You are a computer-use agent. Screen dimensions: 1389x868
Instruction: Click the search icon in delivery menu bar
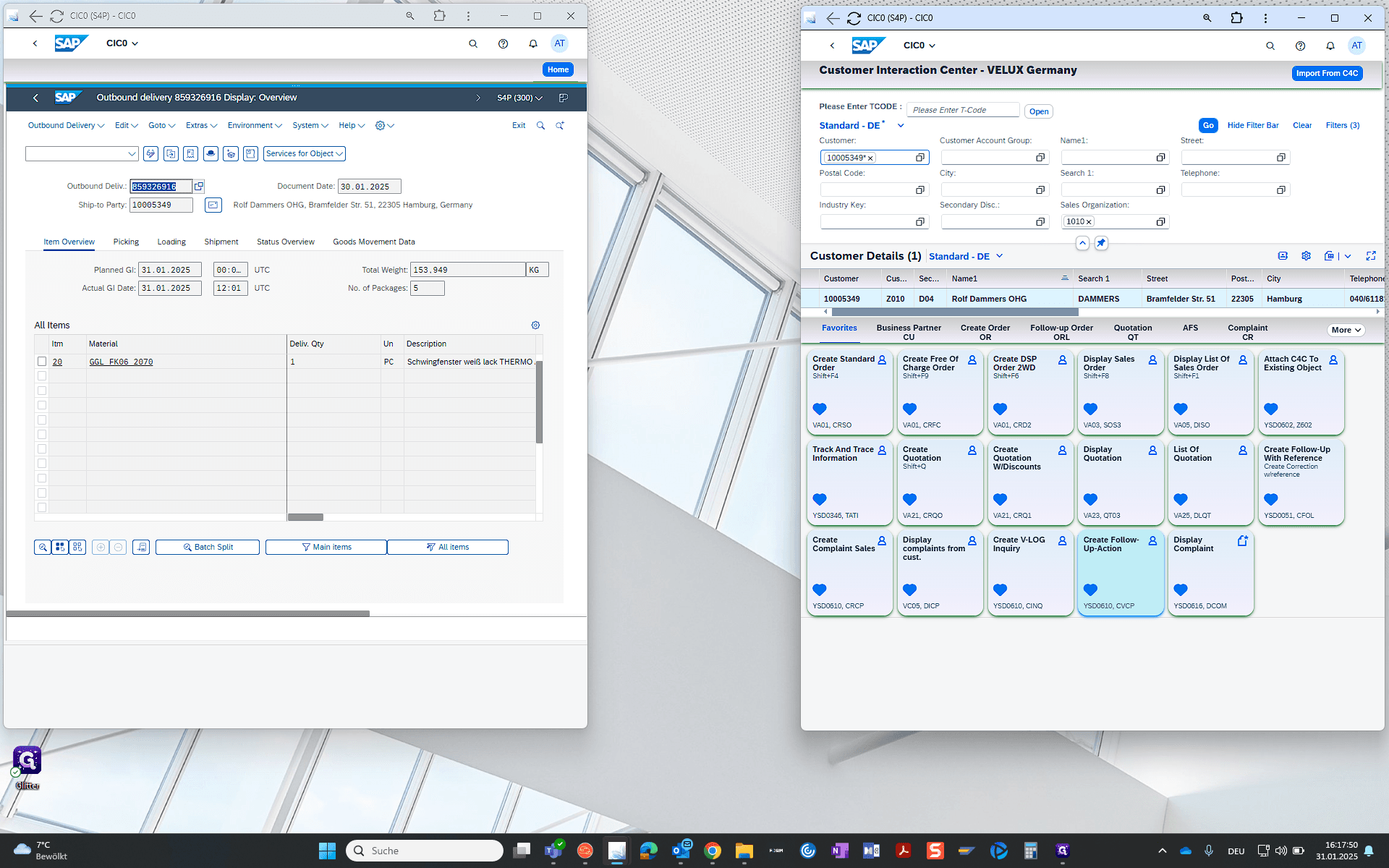coord(540,125)
